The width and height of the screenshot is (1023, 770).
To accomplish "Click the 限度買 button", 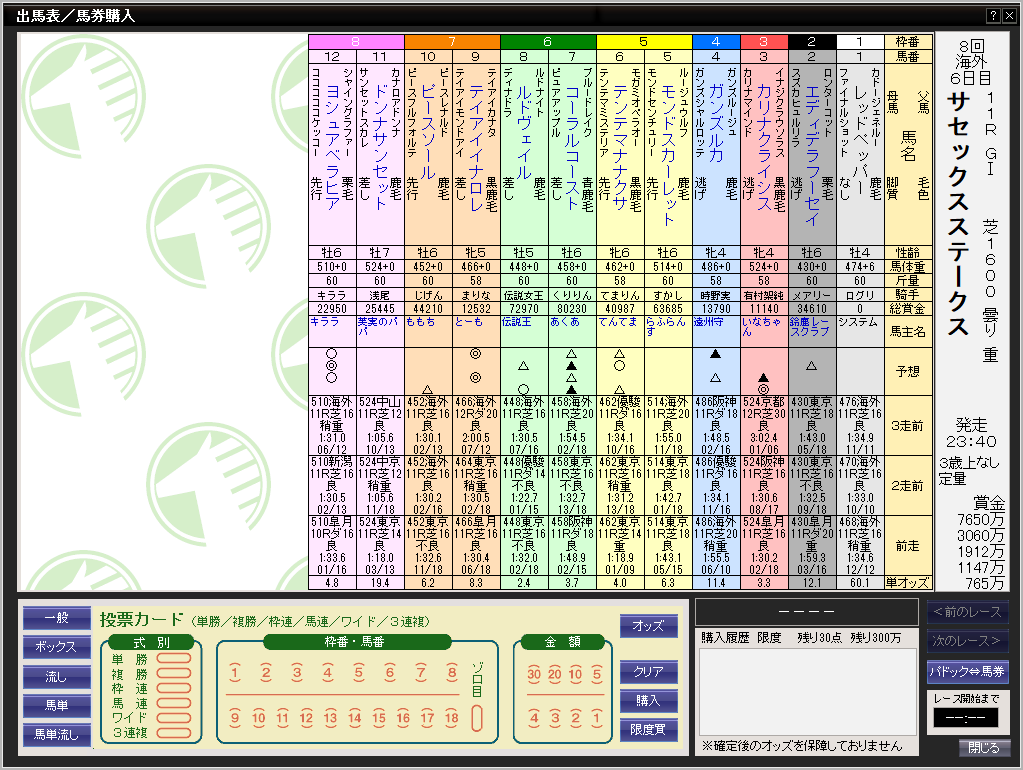I will coord(648,730).
